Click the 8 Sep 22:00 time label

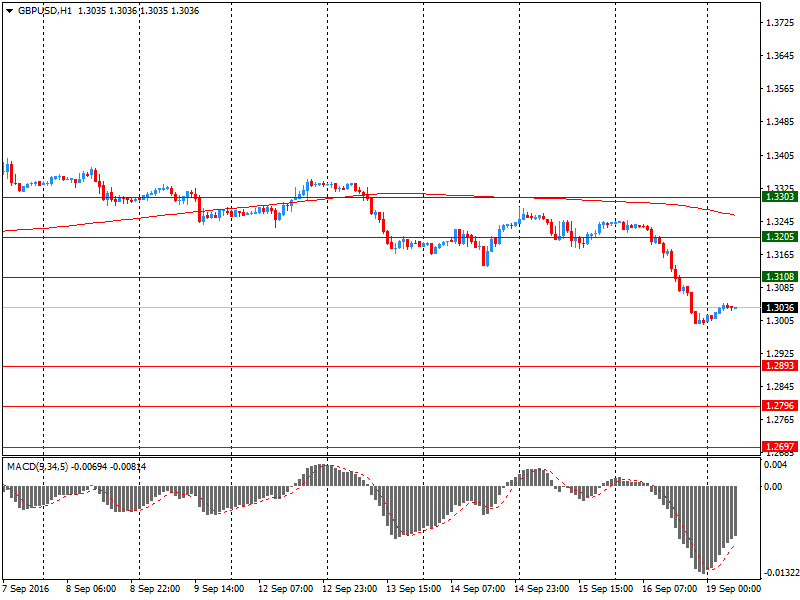click(155, 589)
